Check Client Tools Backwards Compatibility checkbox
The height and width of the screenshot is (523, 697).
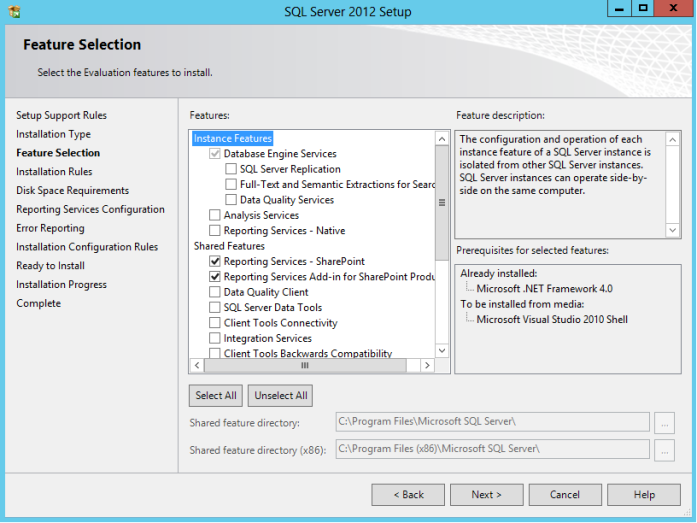click(x=215, y=353)
